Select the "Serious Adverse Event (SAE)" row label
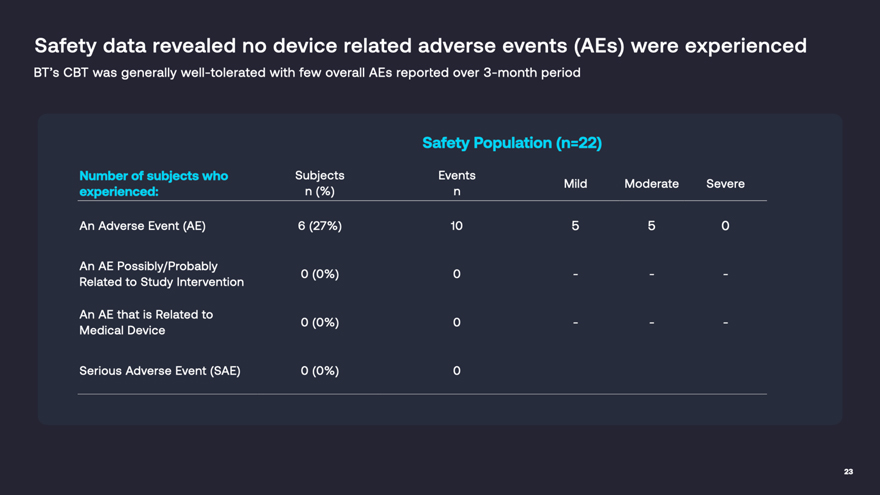Screen dimensions: 880x495 (x=159, y=371)
